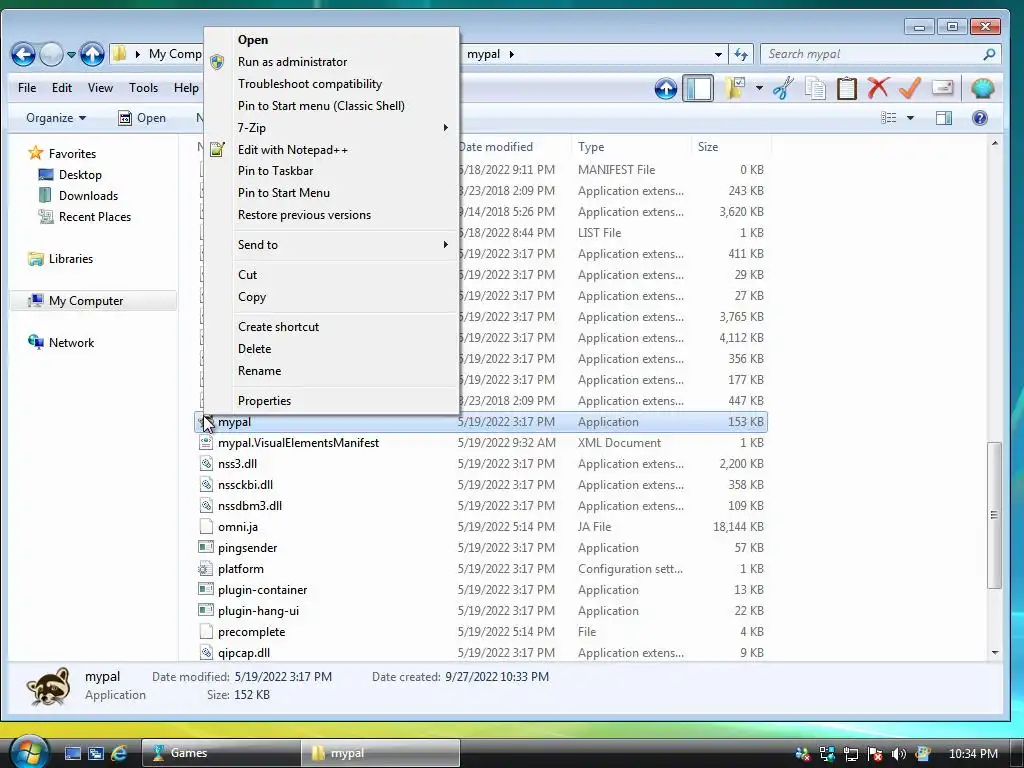Click the Copy pages toolbar icon
Viewport: 1024px width, 768px height.
coord(815,88)
